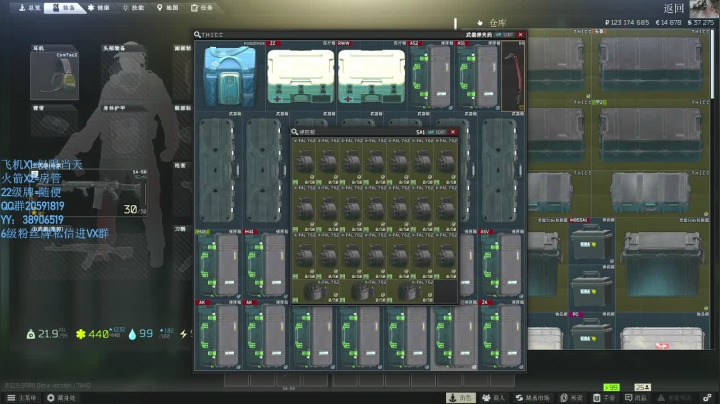The image size is (720, 404).
Task: Open ammo case tagged M855A1 in stash
Action: point(591,241)
